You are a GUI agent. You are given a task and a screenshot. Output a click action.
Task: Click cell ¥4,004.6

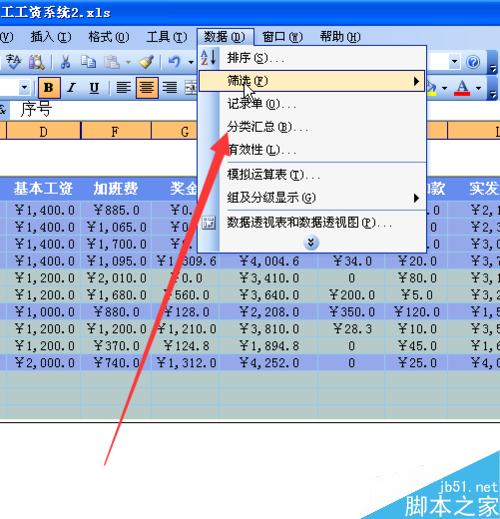269,261
